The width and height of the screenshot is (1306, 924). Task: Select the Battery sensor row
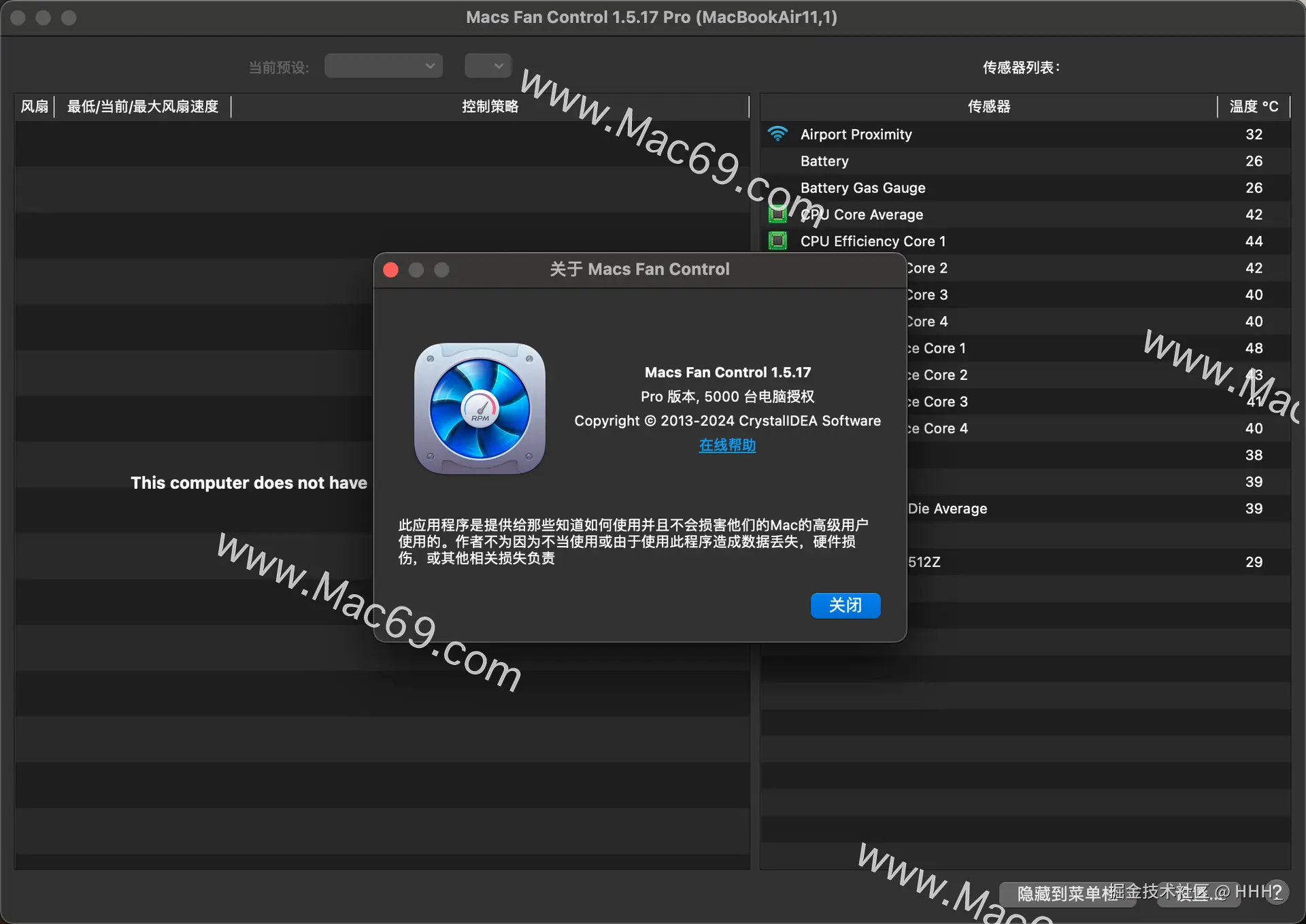pos(824,161)
